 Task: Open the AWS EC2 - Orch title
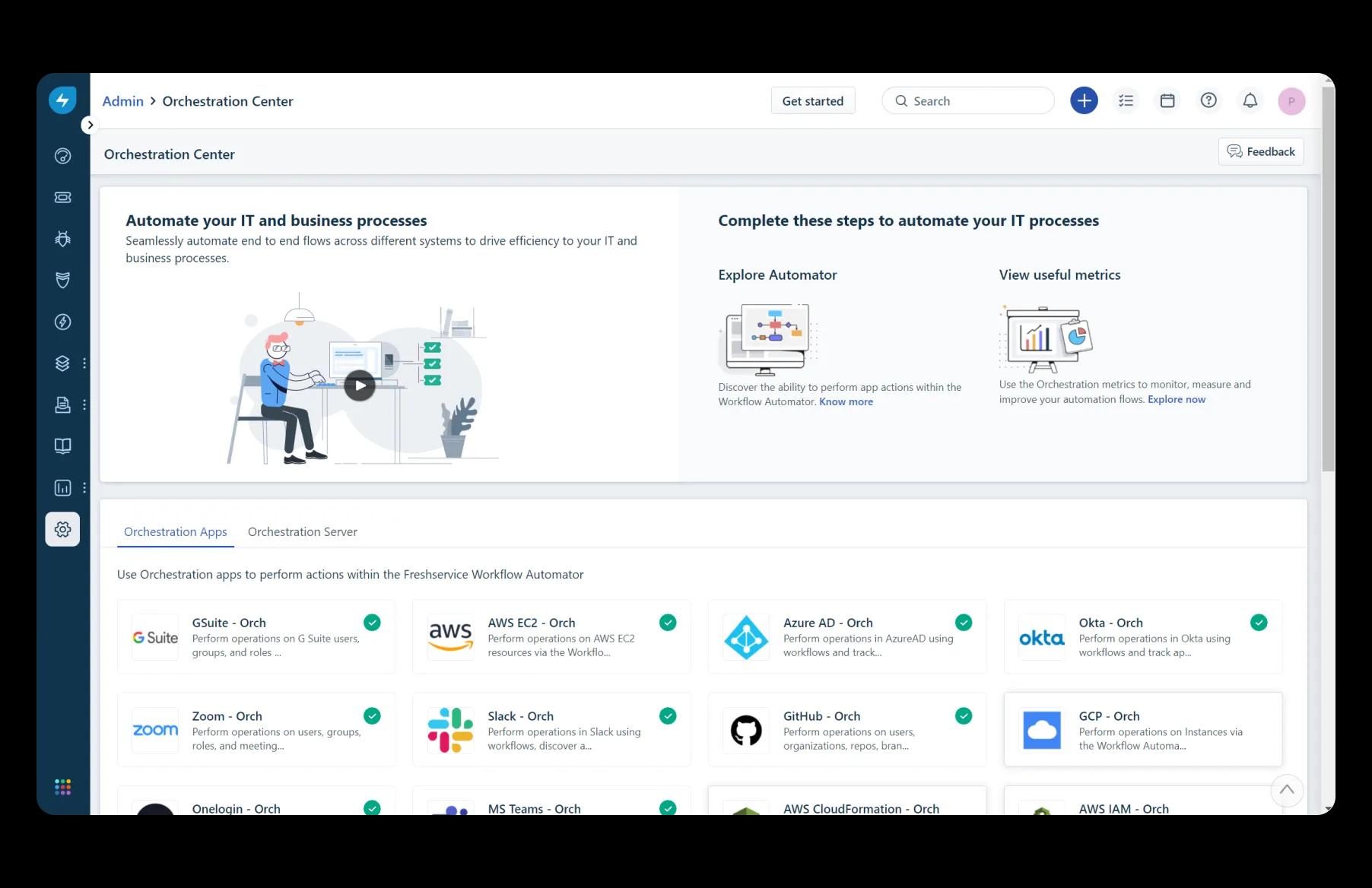[532, 623]
